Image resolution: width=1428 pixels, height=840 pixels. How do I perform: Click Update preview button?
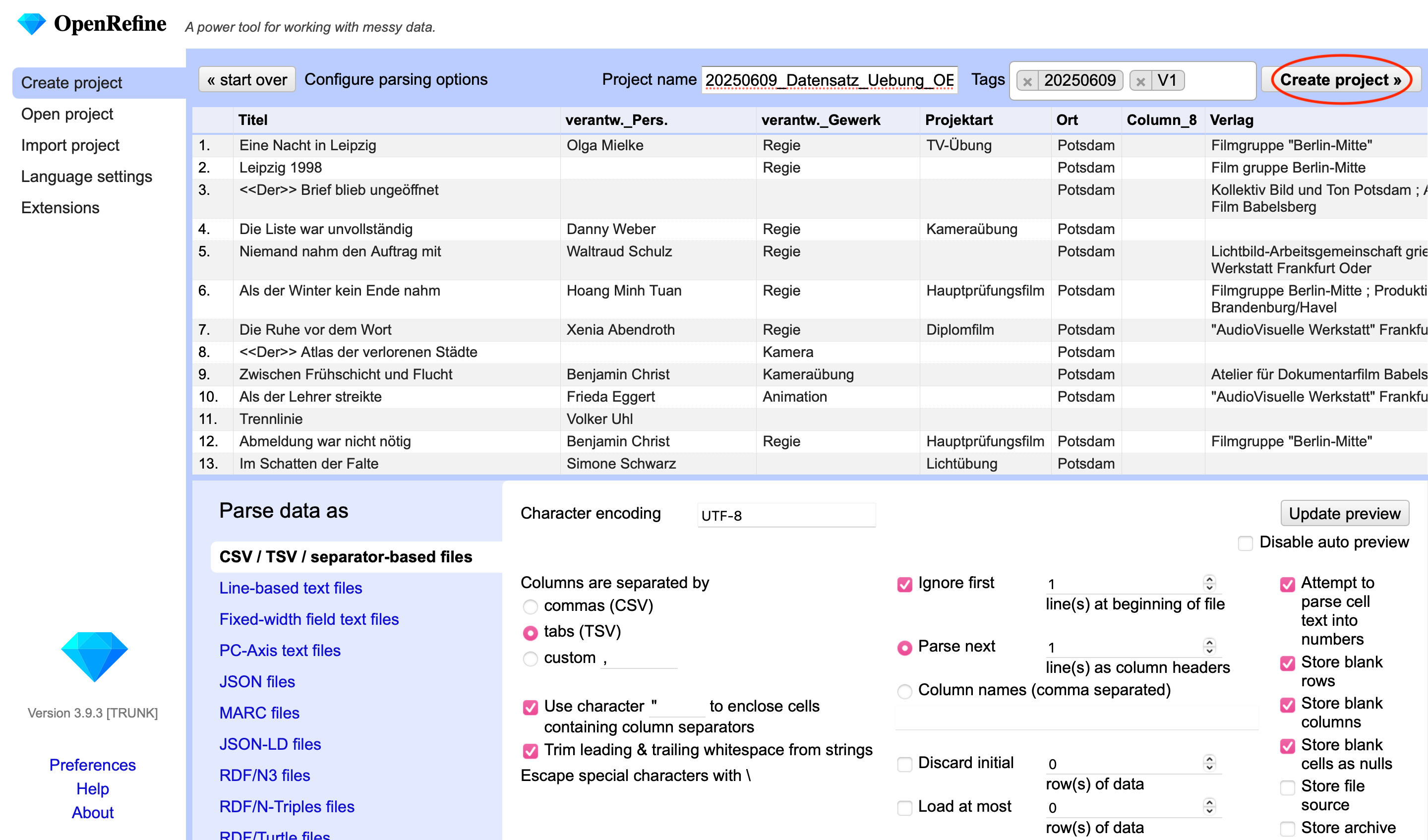tap(1344, 514)
